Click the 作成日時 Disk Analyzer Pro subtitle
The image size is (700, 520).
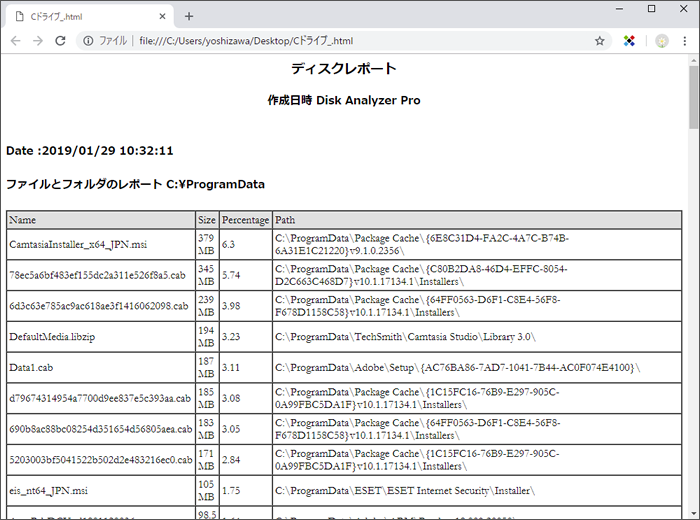pyautogui.click(x=344, y=100)
